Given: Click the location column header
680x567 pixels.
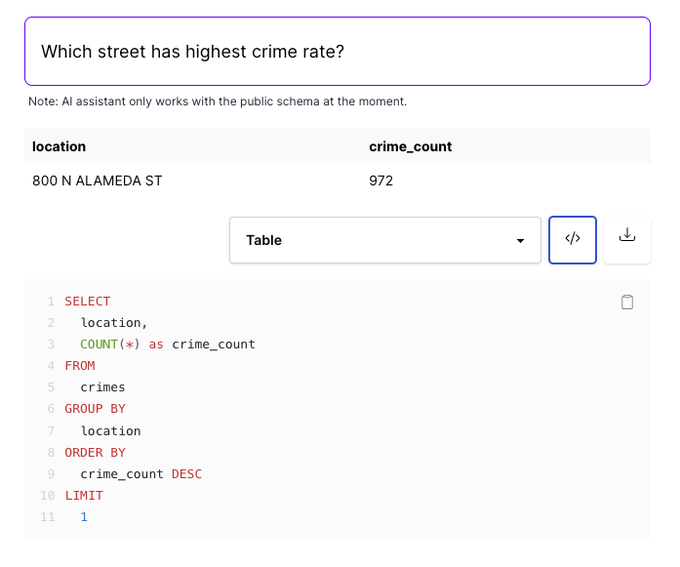Looking at the screenshot, I should pyautogui.click(x=59, y=146).
